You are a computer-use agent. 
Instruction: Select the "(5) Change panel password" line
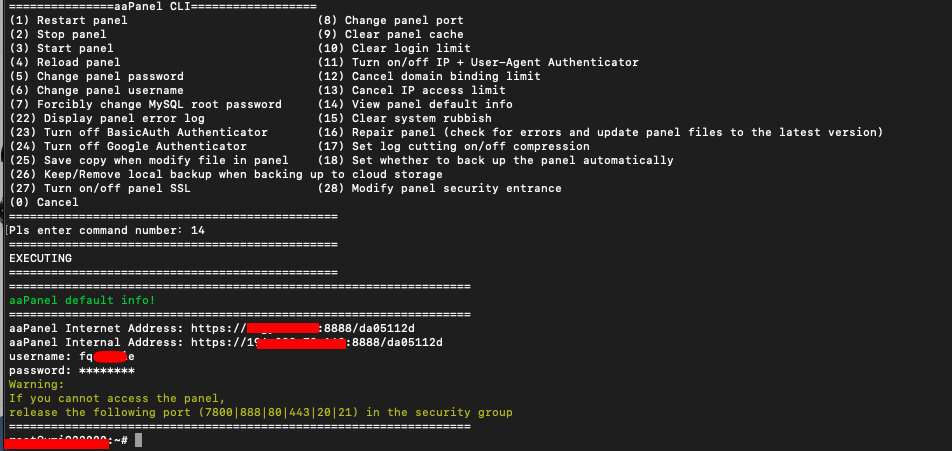96,76
